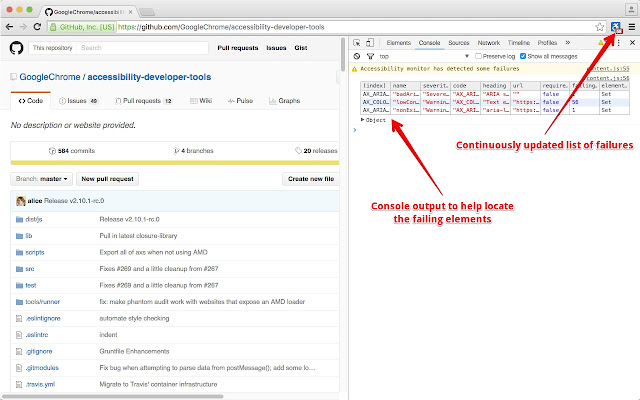Screen dimensions: 640x400
Task: Open the tools/runner folder
Action: tap(42, 302)
